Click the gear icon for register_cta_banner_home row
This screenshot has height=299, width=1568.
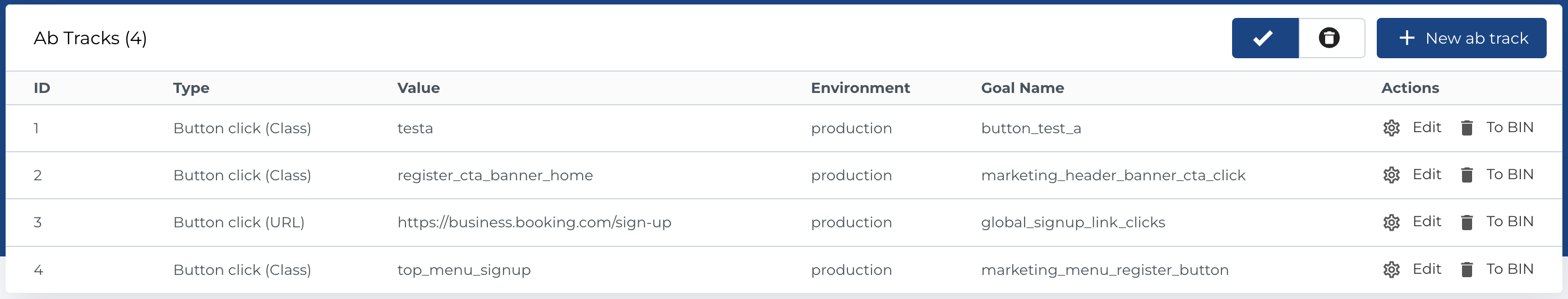pyautogui.click(x=1391, y=175)
